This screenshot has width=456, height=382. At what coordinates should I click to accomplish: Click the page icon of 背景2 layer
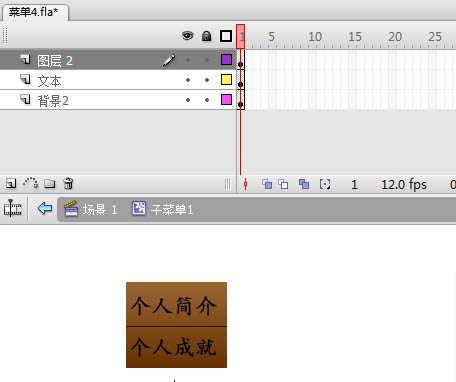point(25,99)
